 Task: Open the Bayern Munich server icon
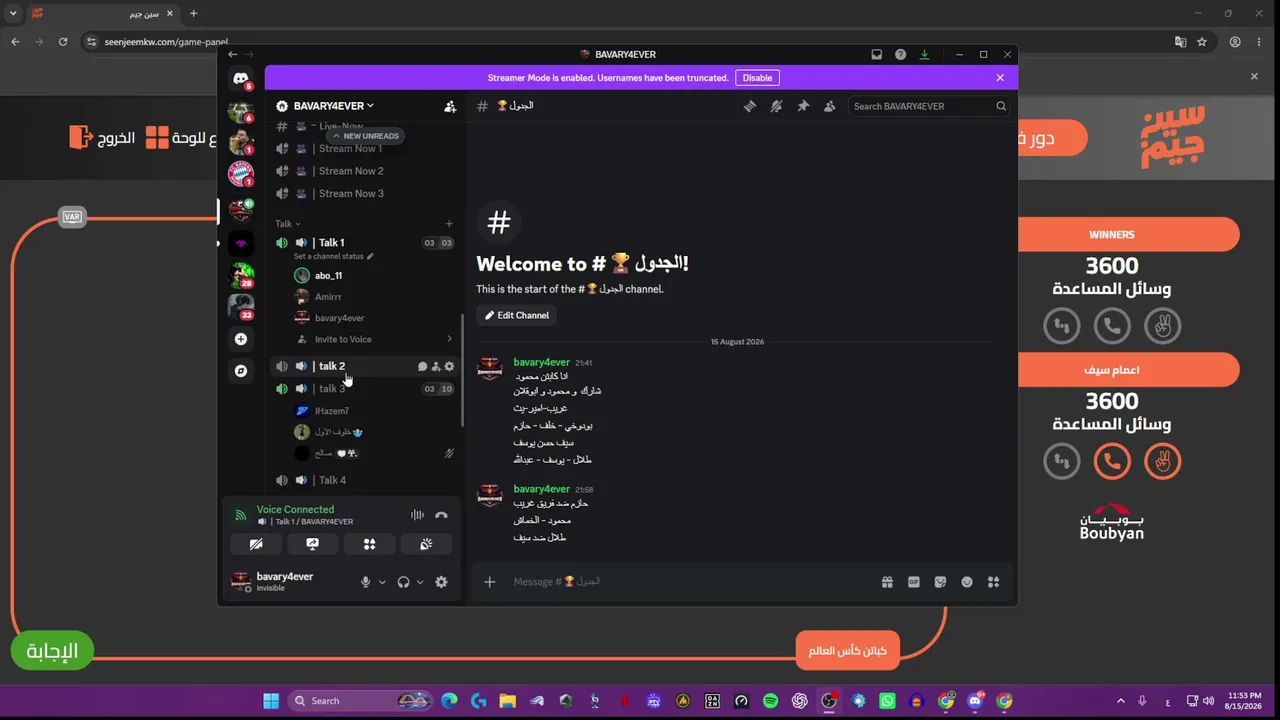241,174
